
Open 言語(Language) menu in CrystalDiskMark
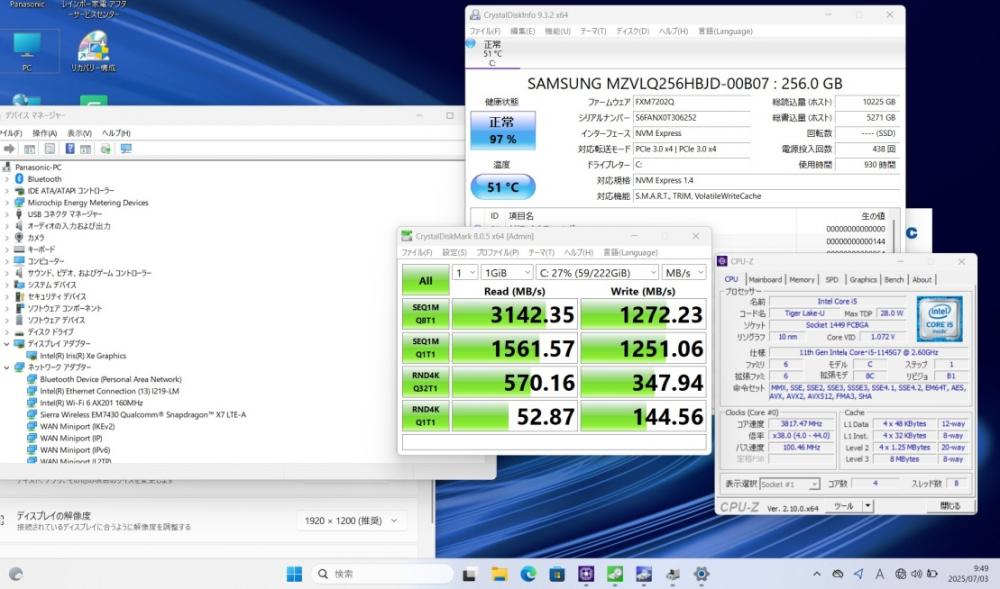coord(630,252)
